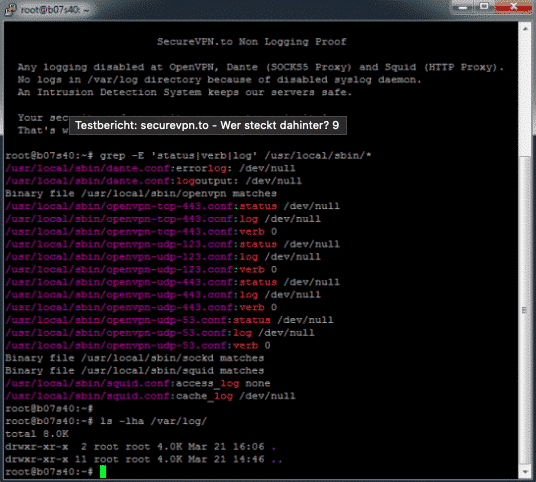This screenshot has width=536, height=482.
Task: Click the openvpn-udp-443.conf status line
Action: (173, 282)
